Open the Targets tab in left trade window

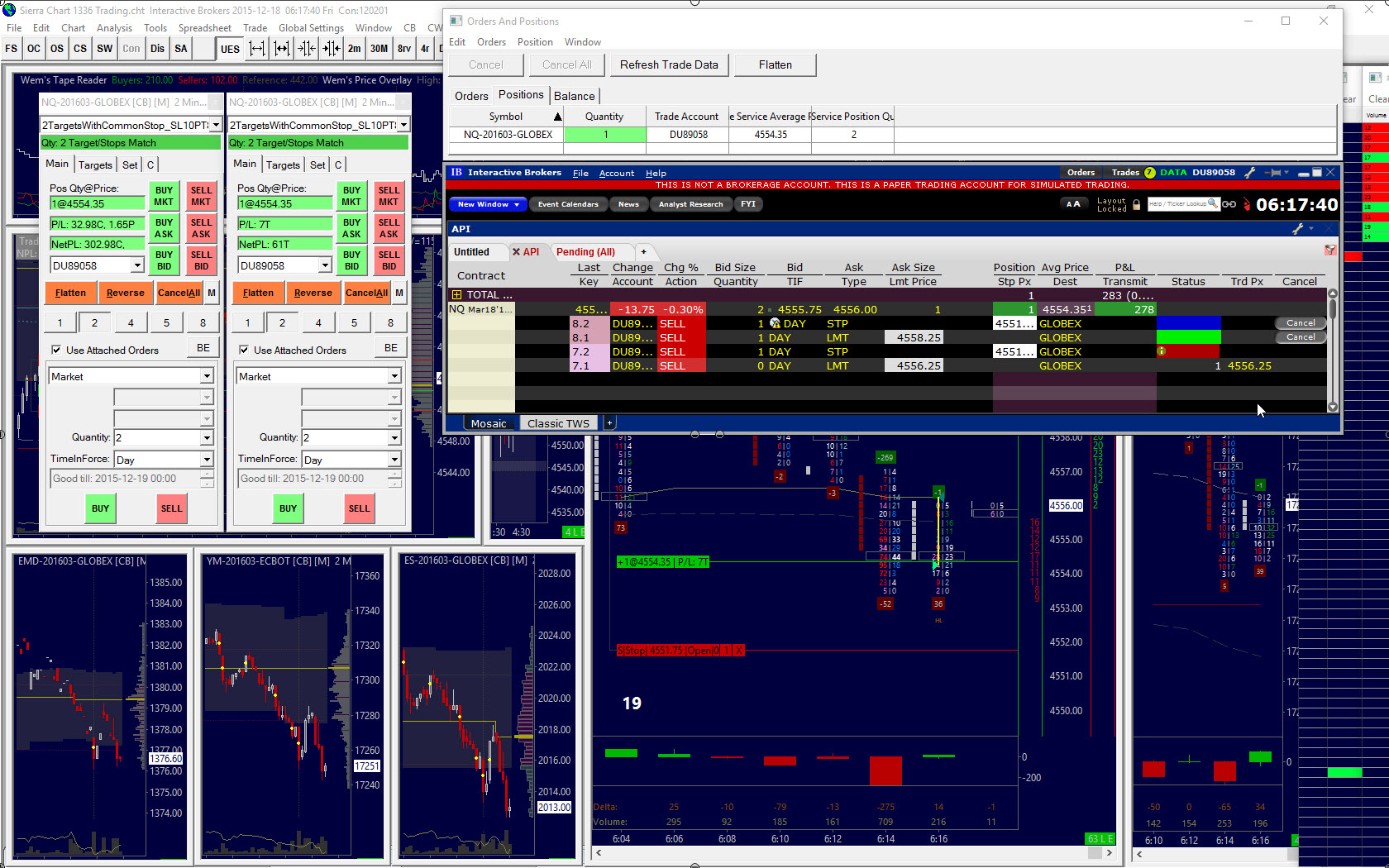95,165
